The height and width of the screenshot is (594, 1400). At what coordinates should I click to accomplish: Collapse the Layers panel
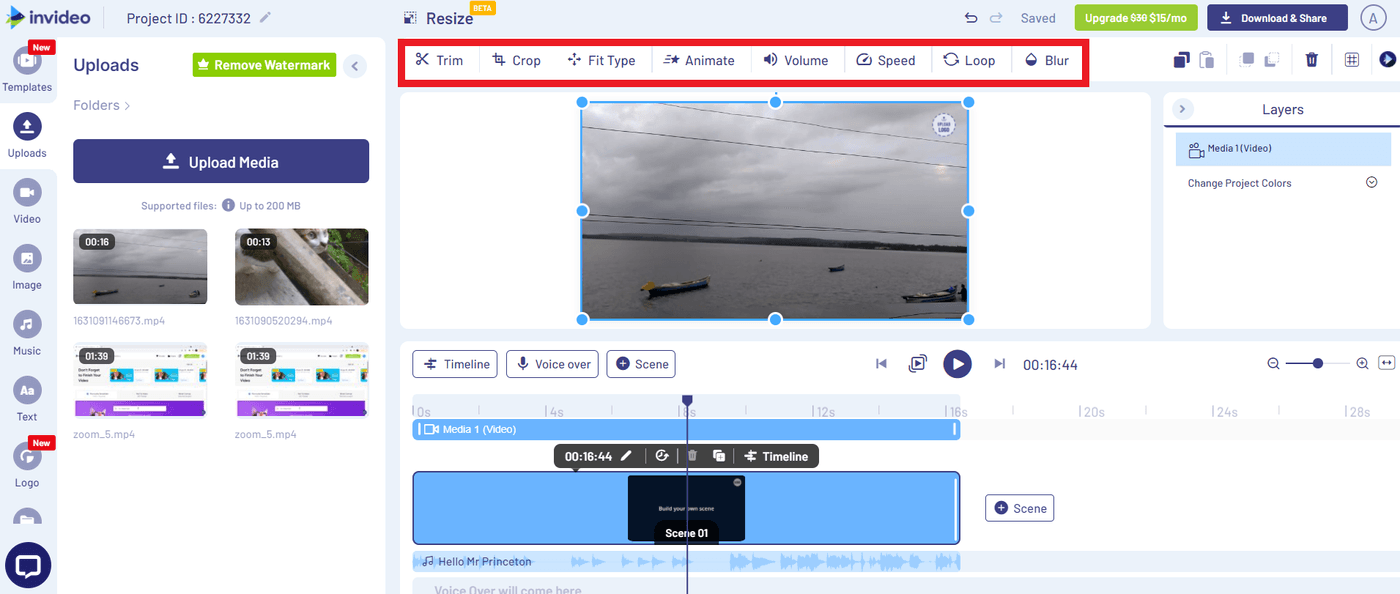tap(1183, 109)
